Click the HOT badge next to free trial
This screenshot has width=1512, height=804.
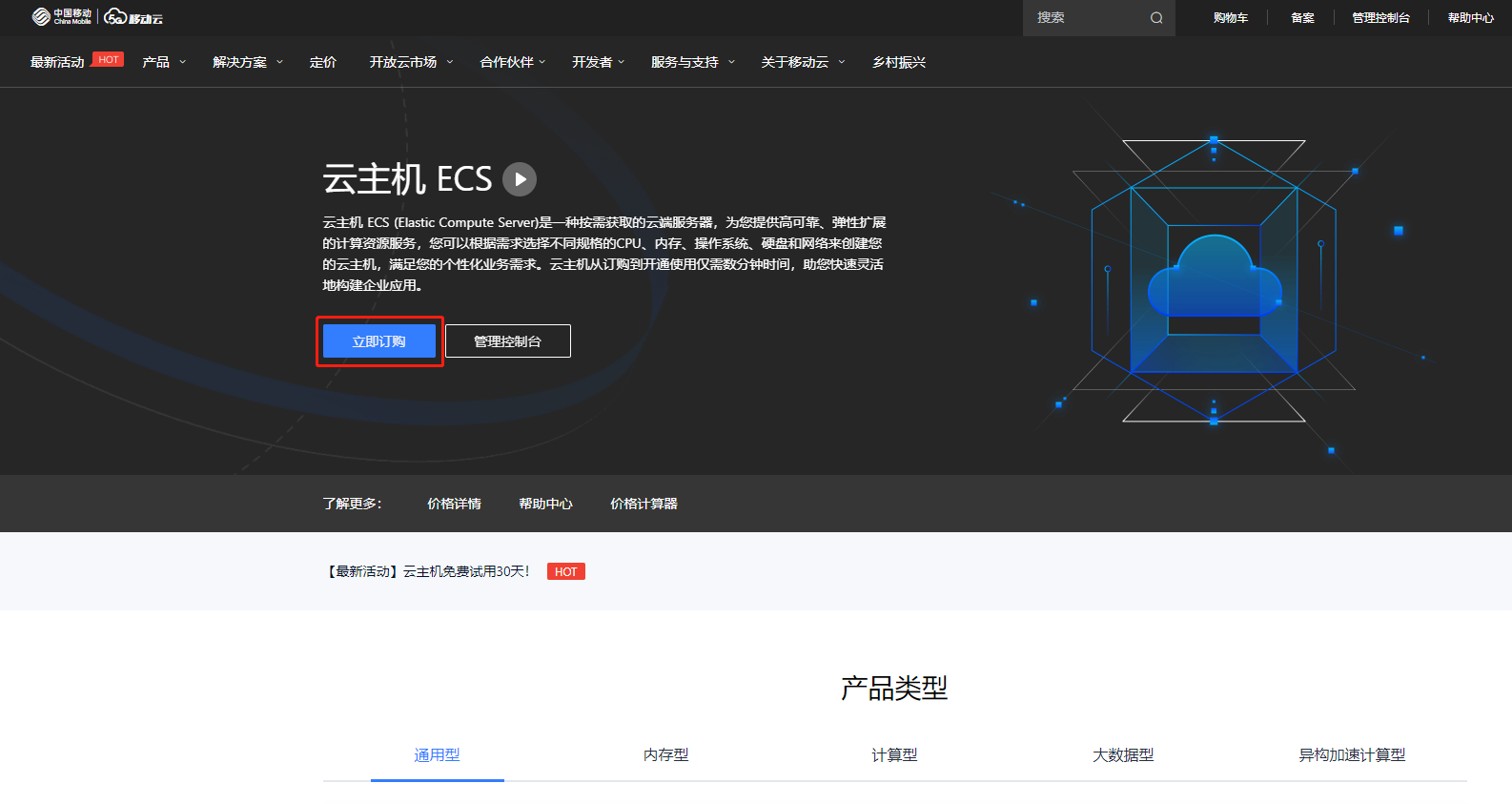click(566, 571)
